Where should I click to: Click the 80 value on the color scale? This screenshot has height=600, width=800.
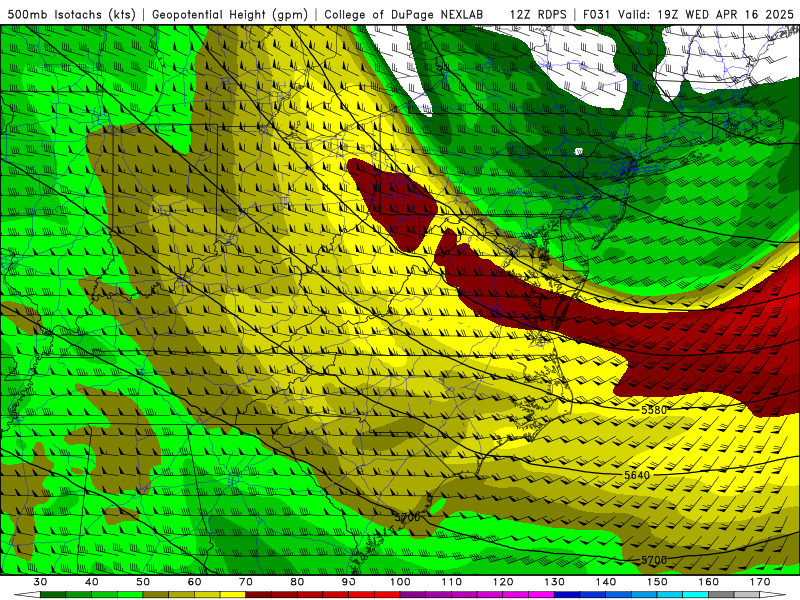pyautogui.click(x=297, y=582)
